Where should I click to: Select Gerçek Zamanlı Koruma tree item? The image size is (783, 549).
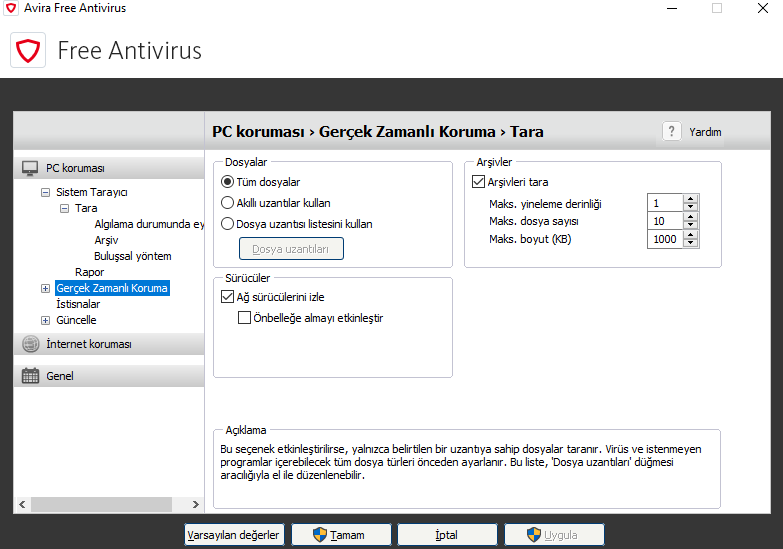coord(112,288)
